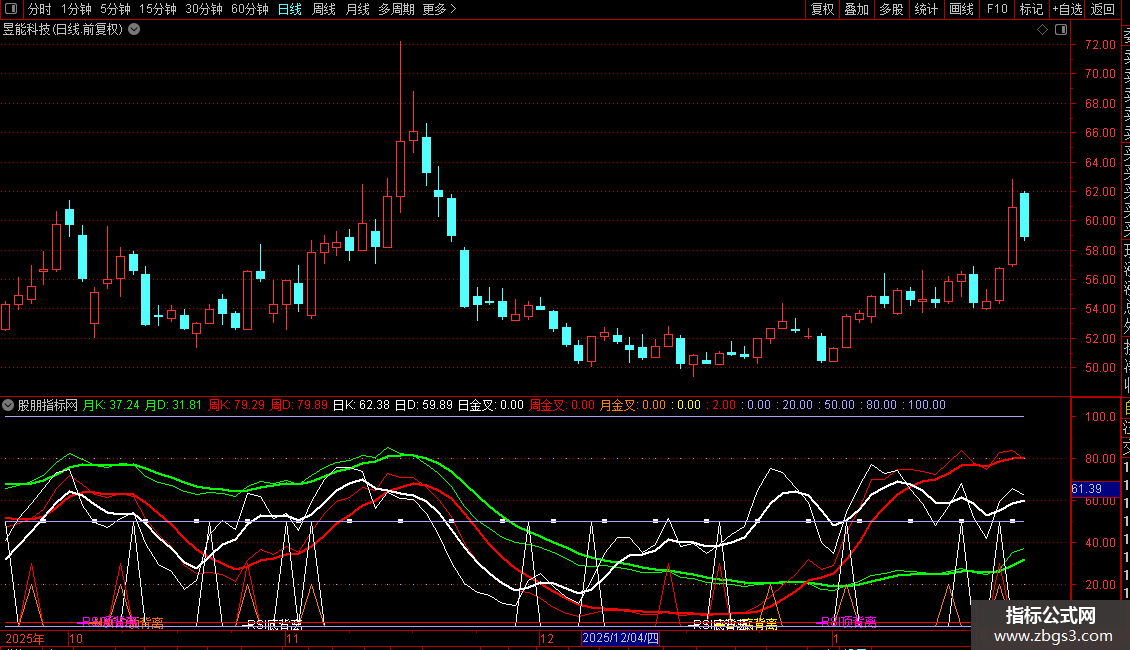Open the 多周期 multi-period view
The width and height of the screenshot is (1130, 650).
pos(397,9)
